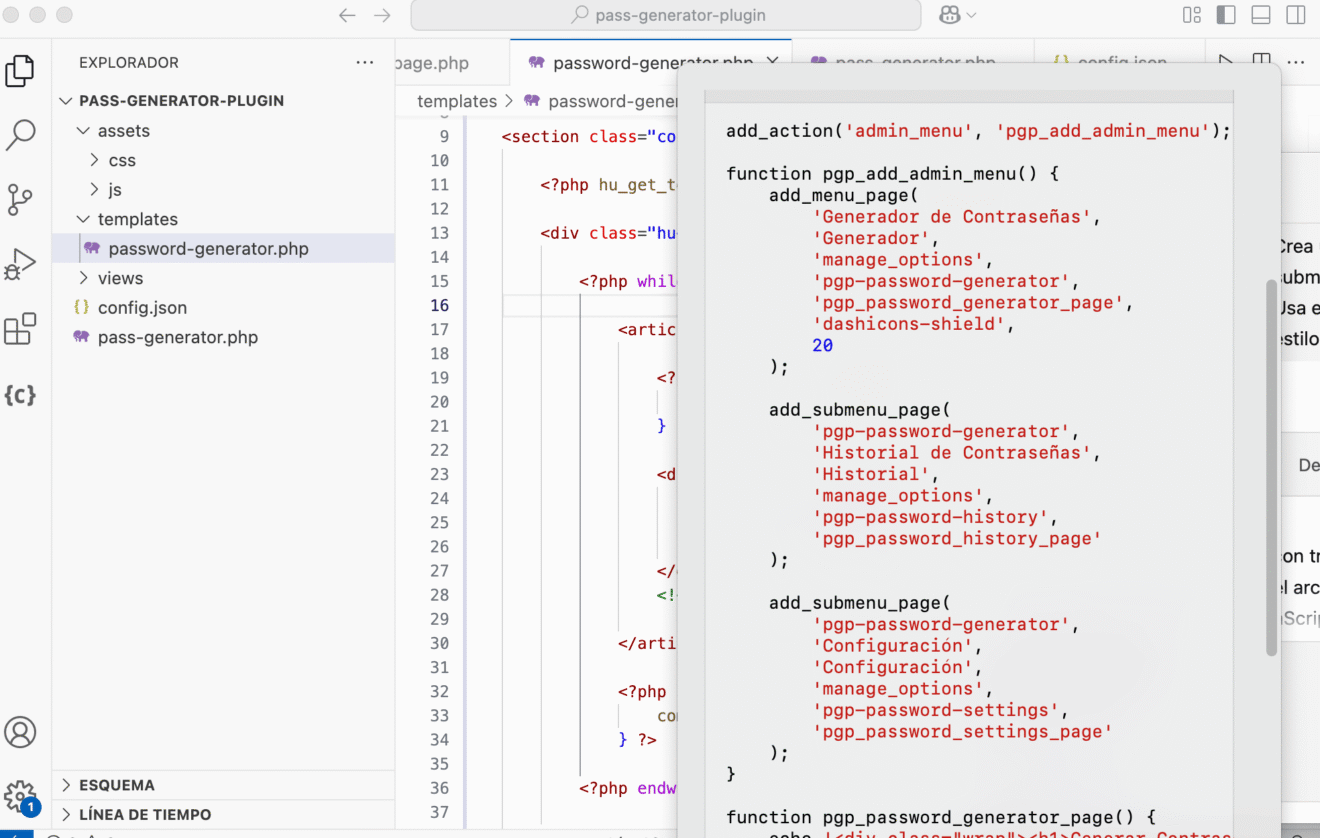Open the Search view in the Activity Bar
Viewport: 1320px width, 838px height.
tap(21, 135)
